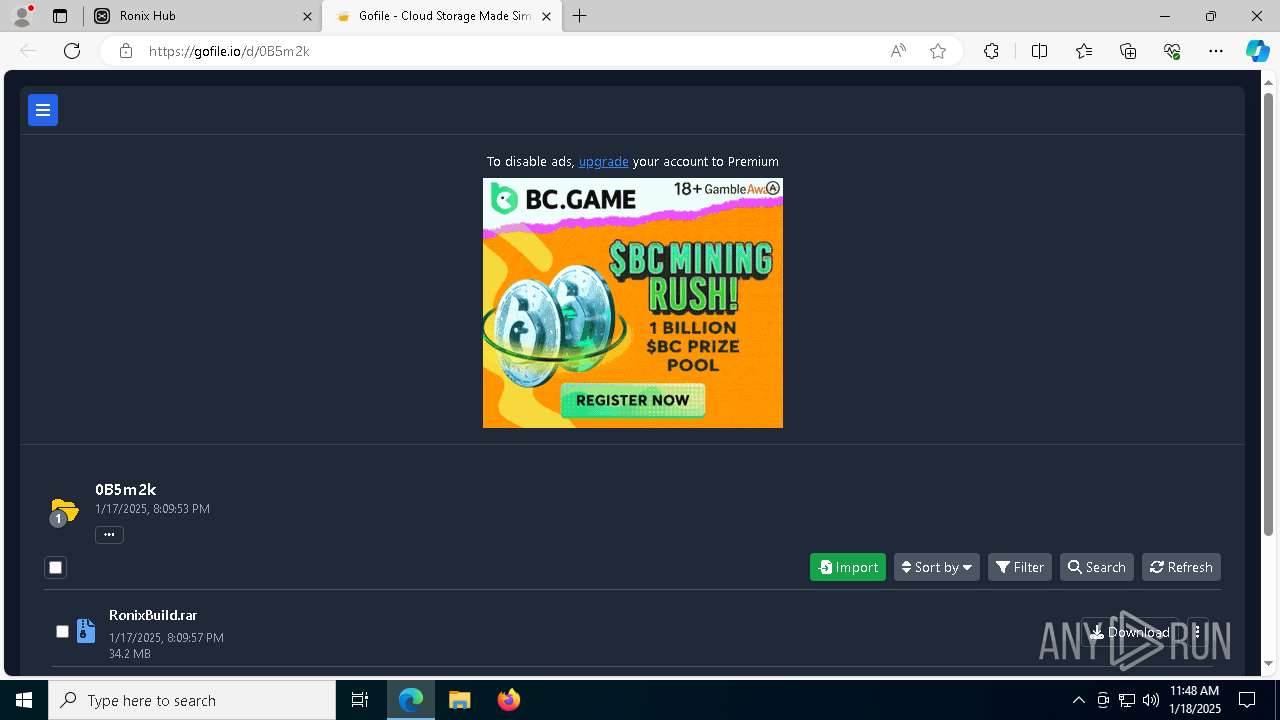Screen dimensions: 1280x720
Task: Open the Filter button
Action: coord(1020,567)
